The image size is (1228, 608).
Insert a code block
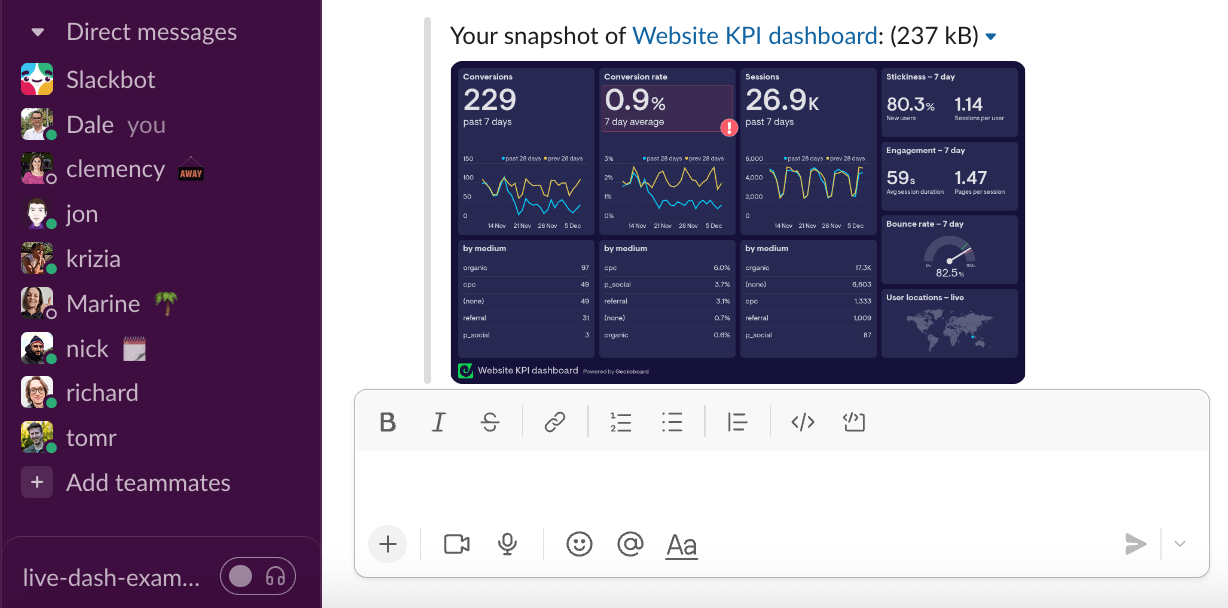tap(853, 422)
